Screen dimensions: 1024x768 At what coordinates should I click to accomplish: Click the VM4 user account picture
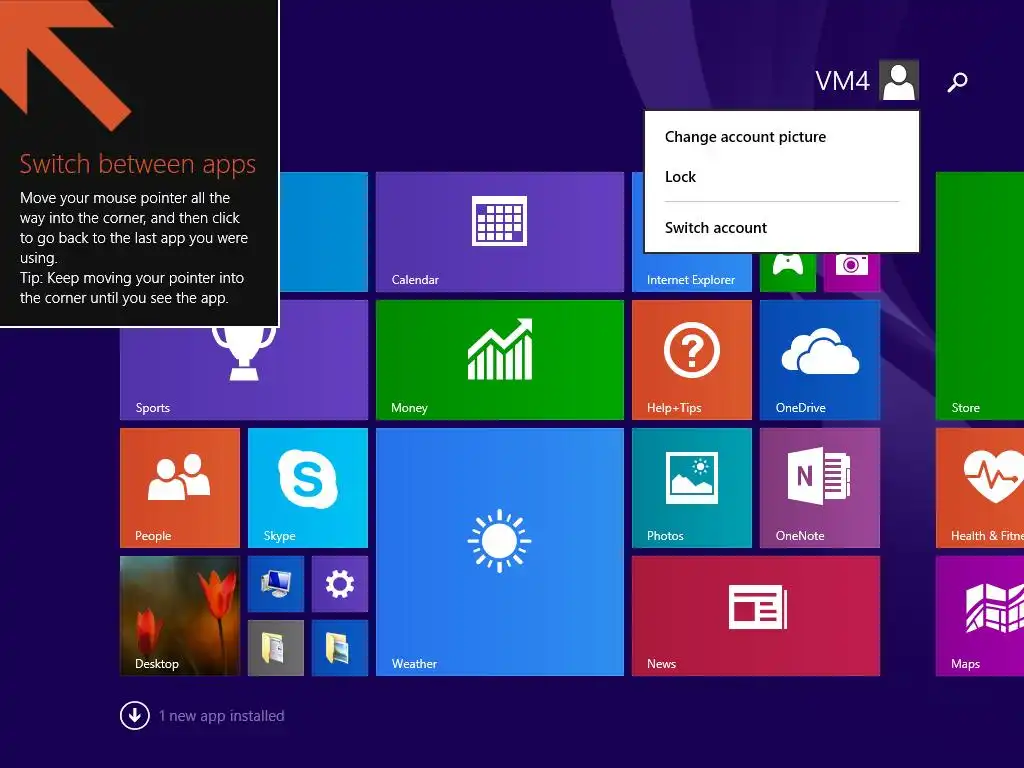[x=899, y=80]
